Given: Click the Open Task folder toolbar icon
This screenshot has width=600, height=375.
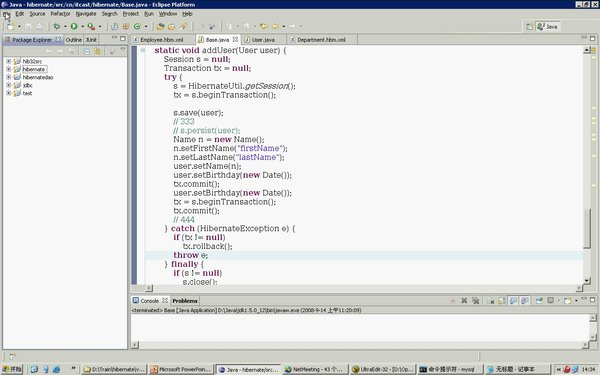Looking at the screenshot, I should tap(171, 26).
